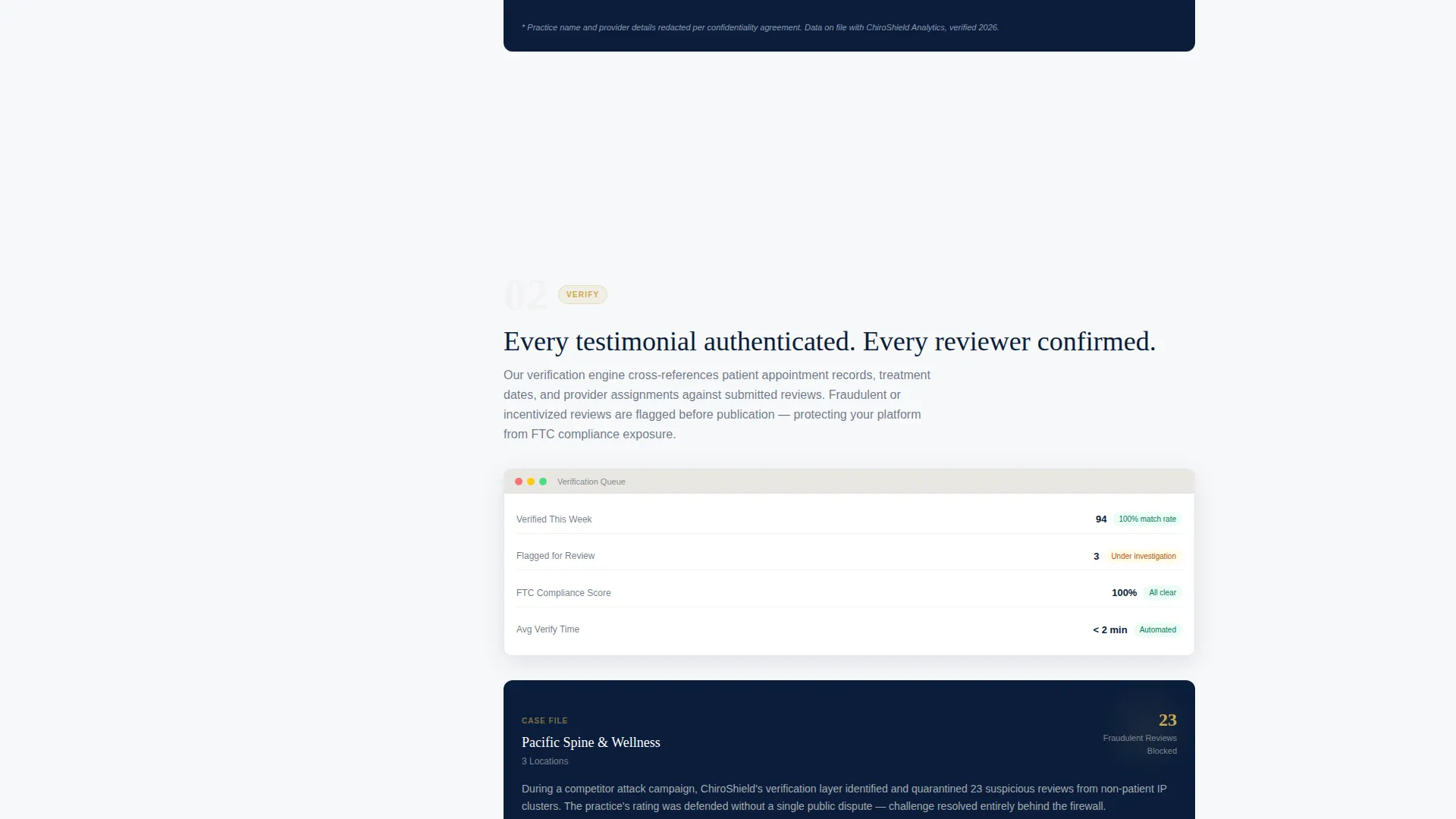Click the yellow window dot in Verification Queue
Image resolution: width=1456 pixels, height=819 pixels.
tap(531, 482)
